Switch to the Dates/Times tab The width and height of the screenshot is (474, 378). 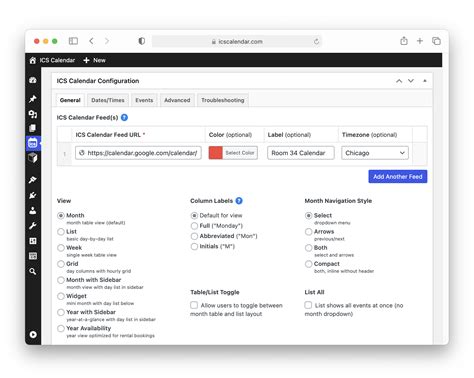pos(108,100)
